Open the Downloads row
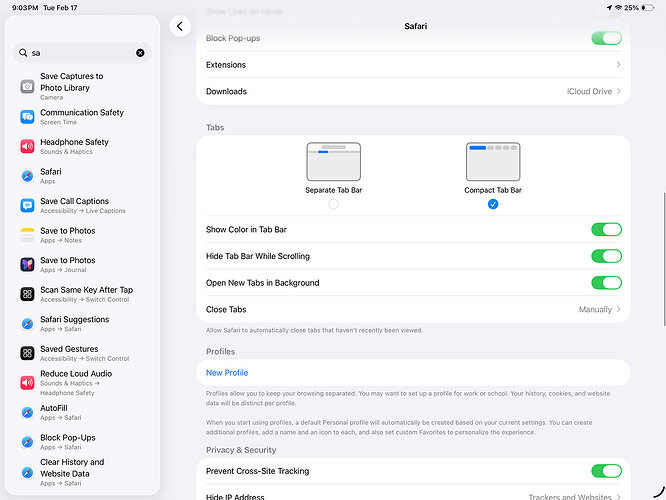Image resolution: width=666 pixels, height=500 pixels. click(x=413, y=91)
